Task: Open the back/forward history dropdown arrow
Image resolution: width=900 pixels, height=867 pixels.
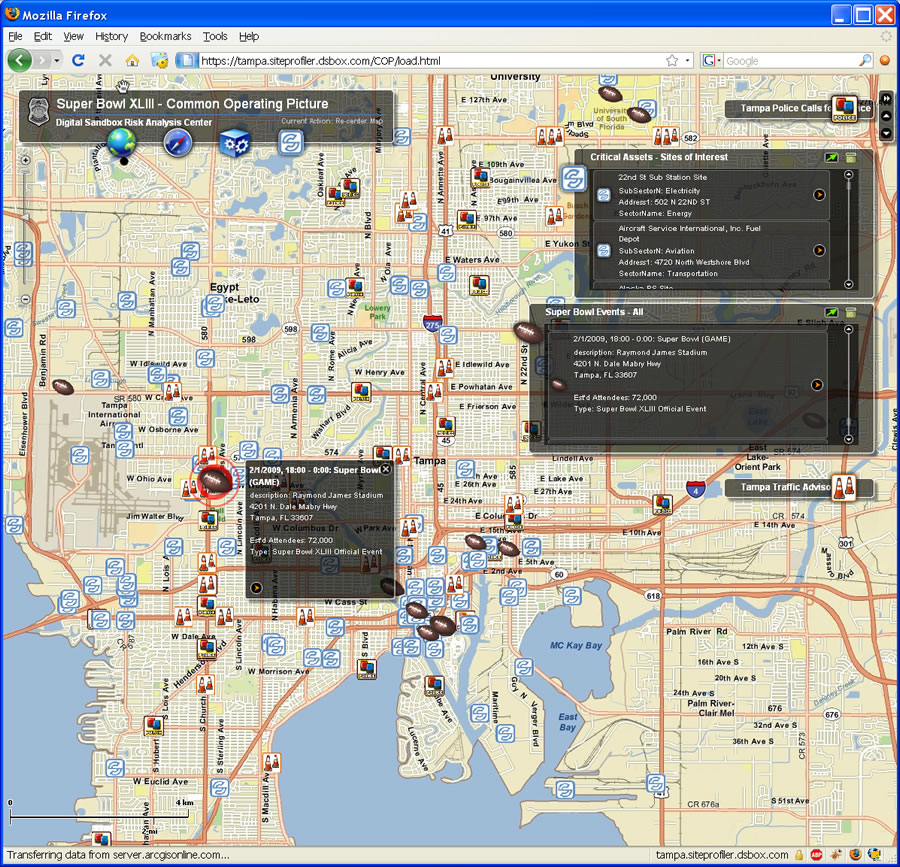Action: [56, 60]
